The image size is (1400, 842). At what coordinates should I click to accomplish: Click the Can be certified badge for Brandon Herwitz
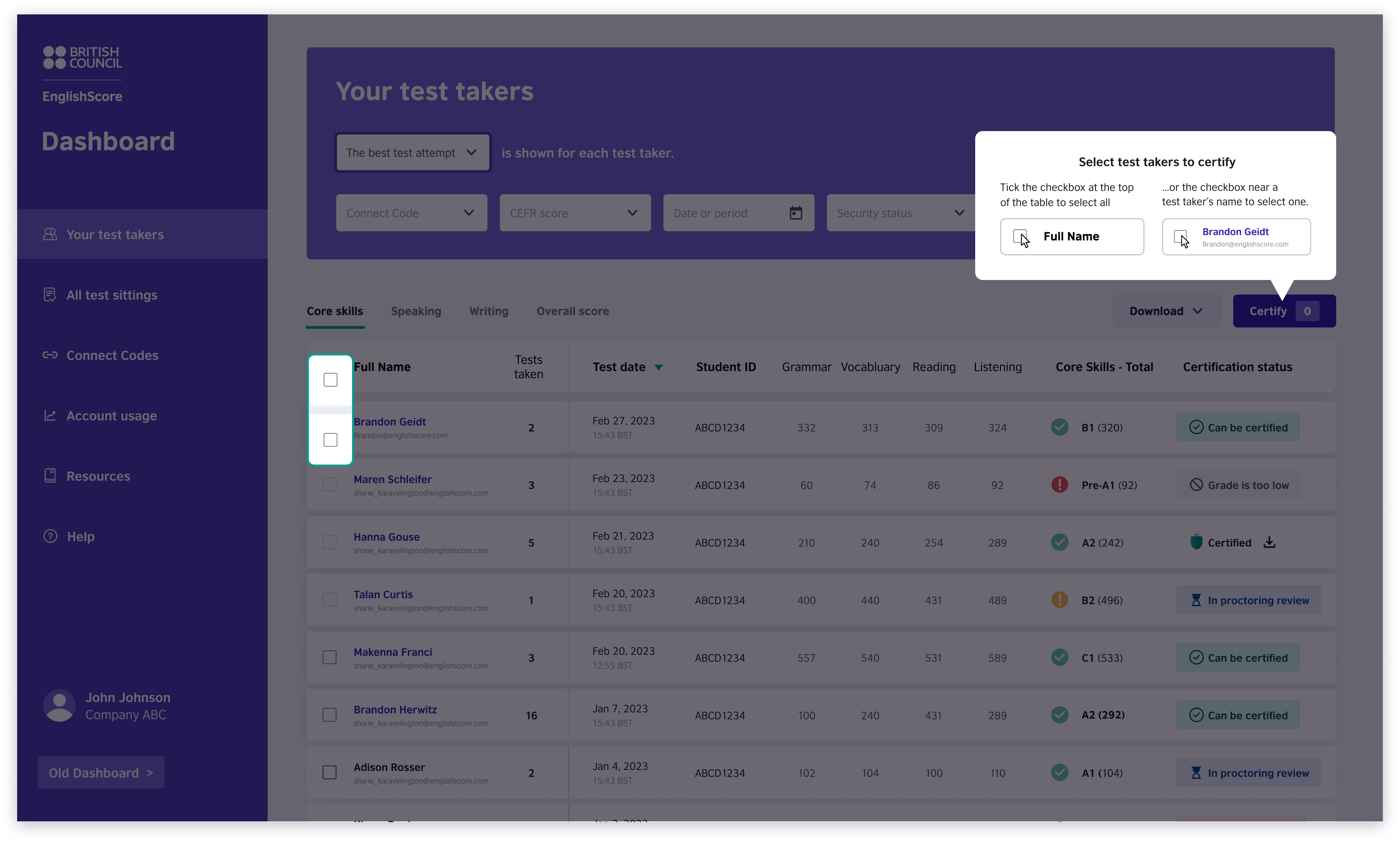pyautogui.click(x=1238, y=715)
